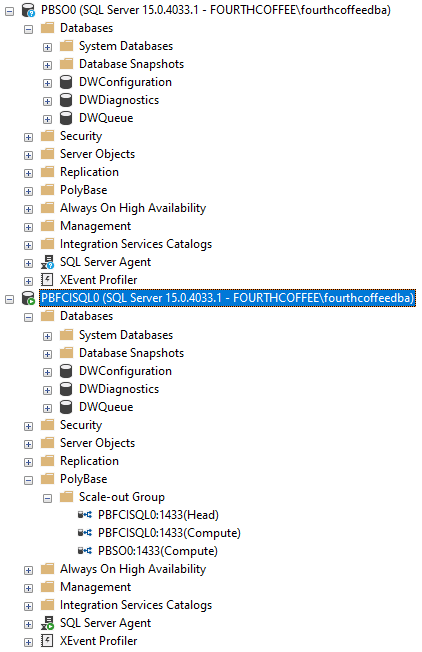Click Security folder icon under PBSO0
Viewport: 422px width, 652px height.
[47, 136]
